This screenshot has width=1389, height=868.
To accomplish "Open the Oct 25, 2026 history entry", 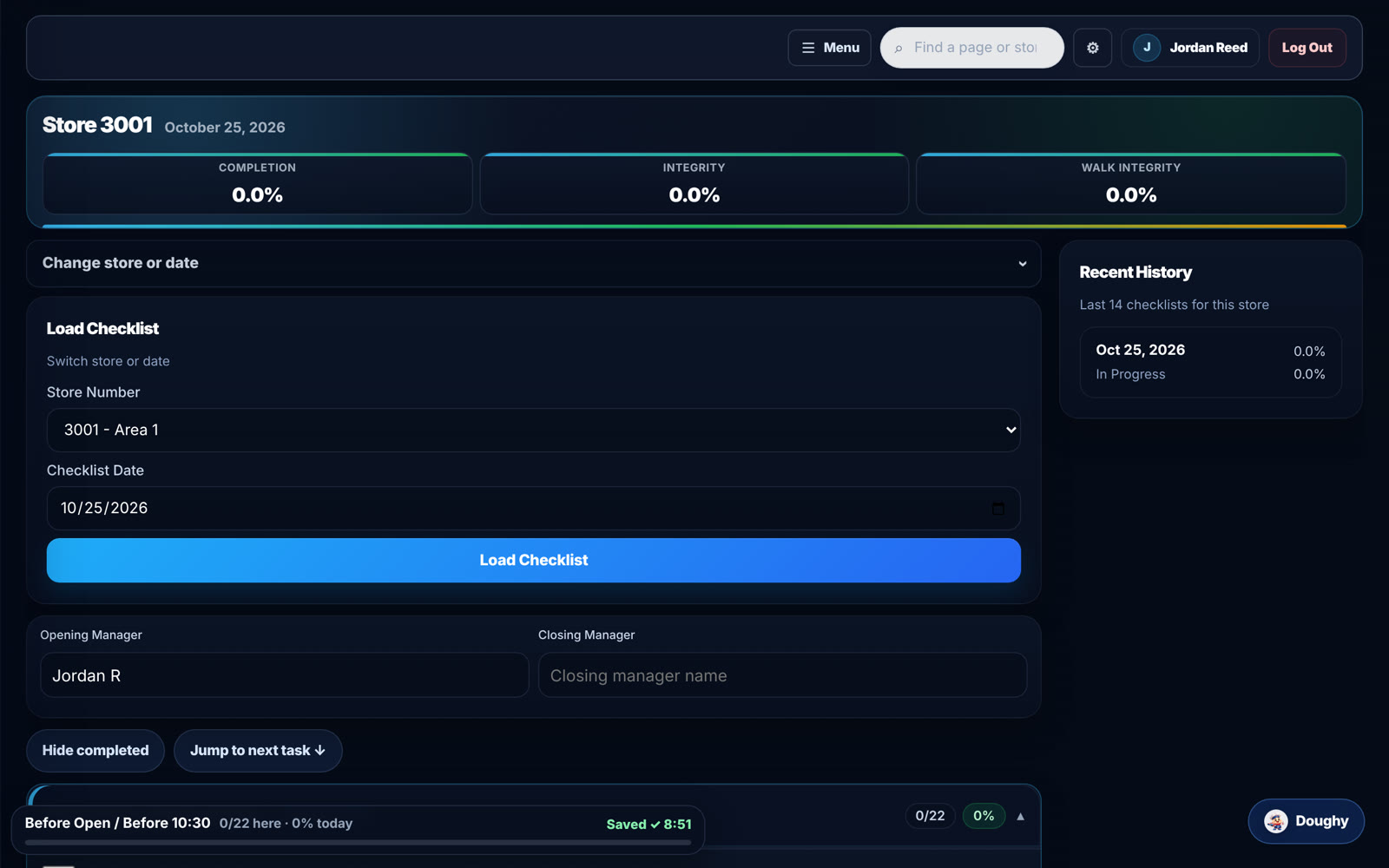I will coord(1210,362).
